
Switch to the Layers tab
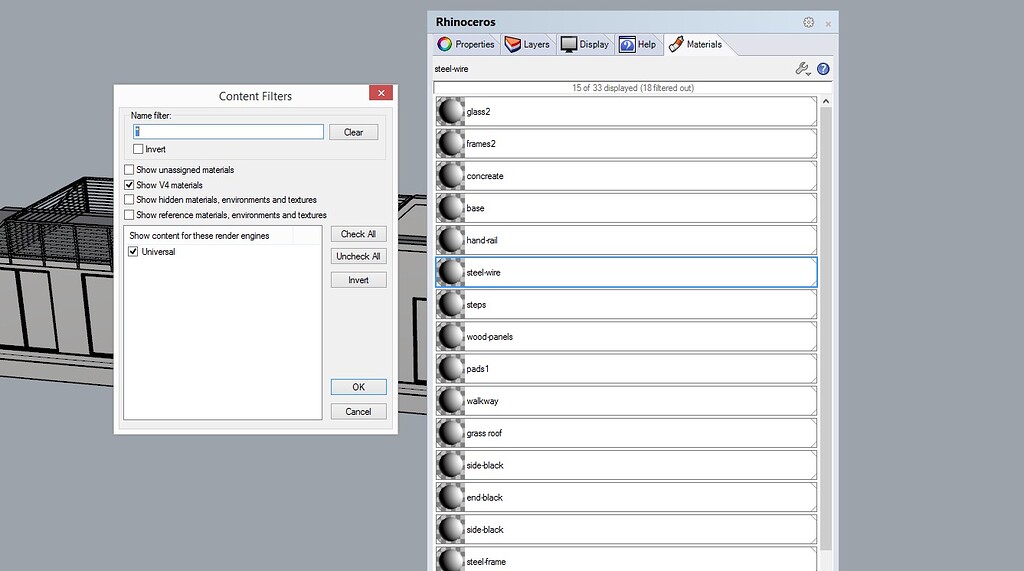pyautogui.click(x=527, y=44)
